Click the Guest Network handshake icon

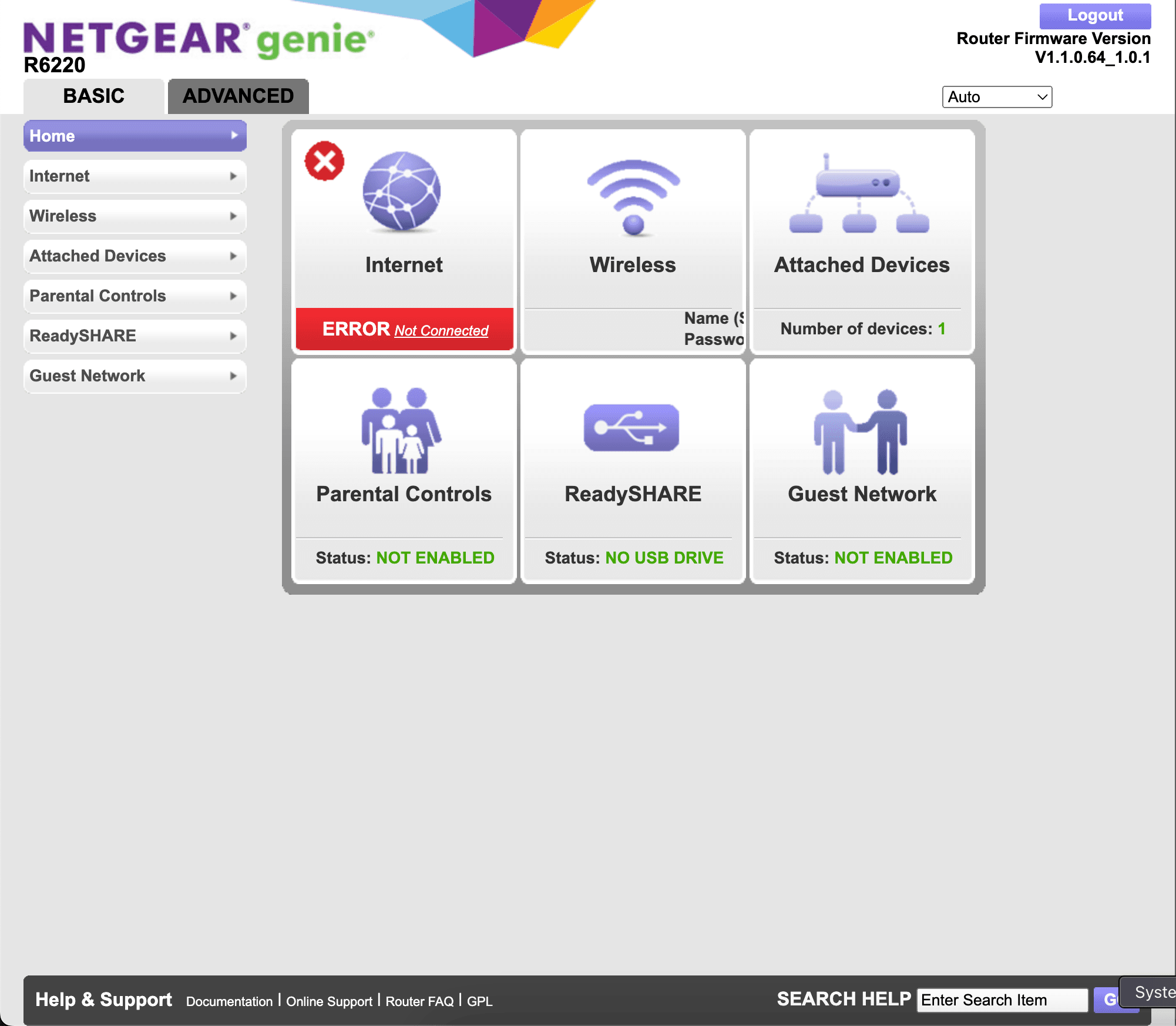click(861, 432)
